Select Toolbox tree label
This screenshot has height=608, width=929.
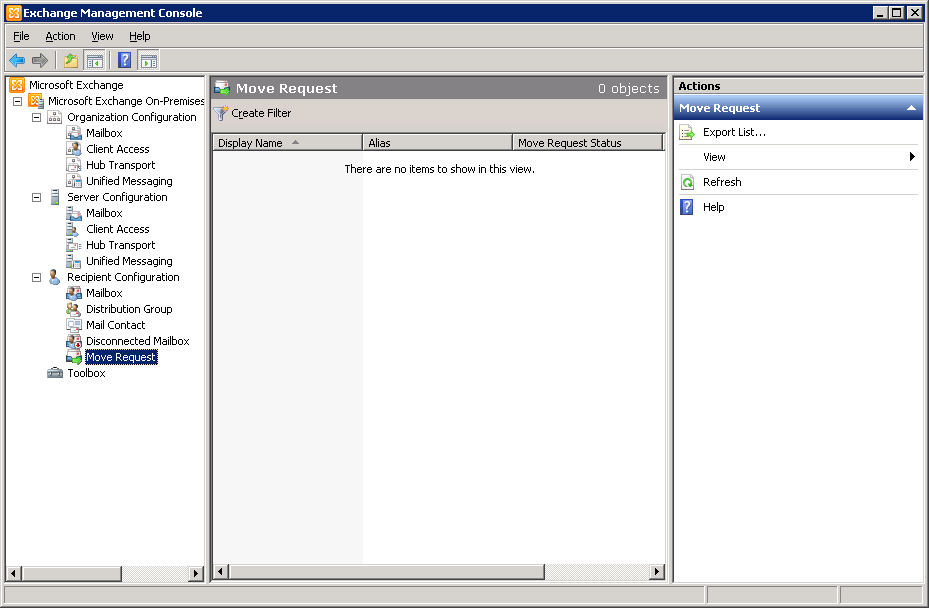pos(86,373)
